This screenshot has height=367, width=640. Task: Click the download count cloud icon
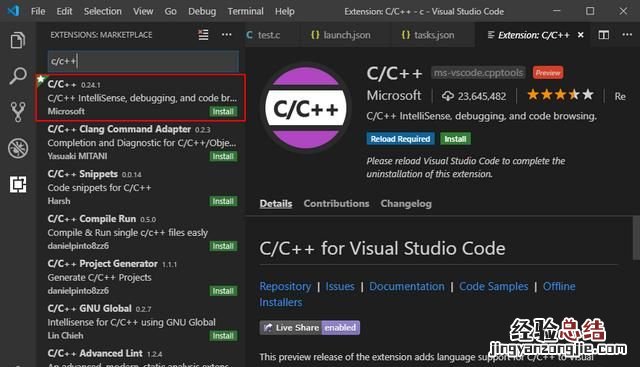[x=448, y=96]
